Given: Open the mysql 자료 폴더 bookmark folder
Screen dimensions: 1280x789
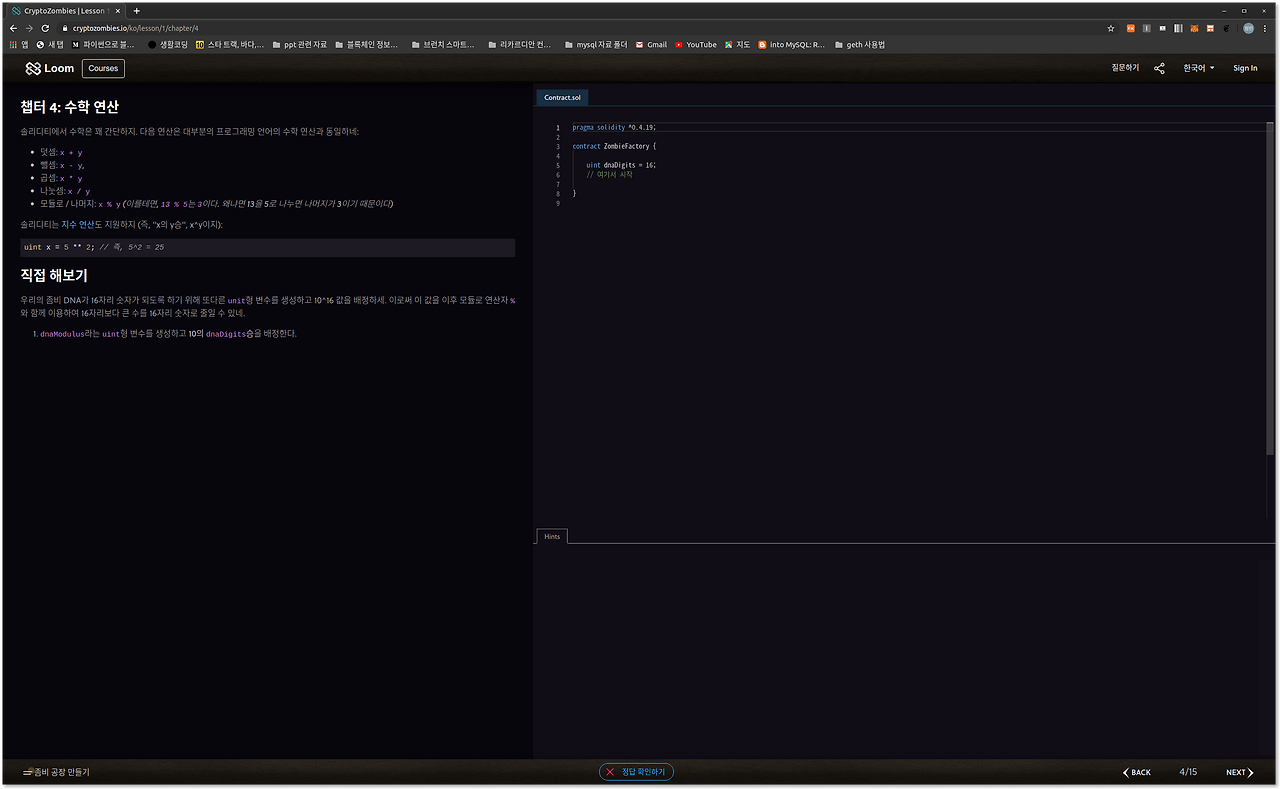Looking at the screenshot, I should [596, 45].
